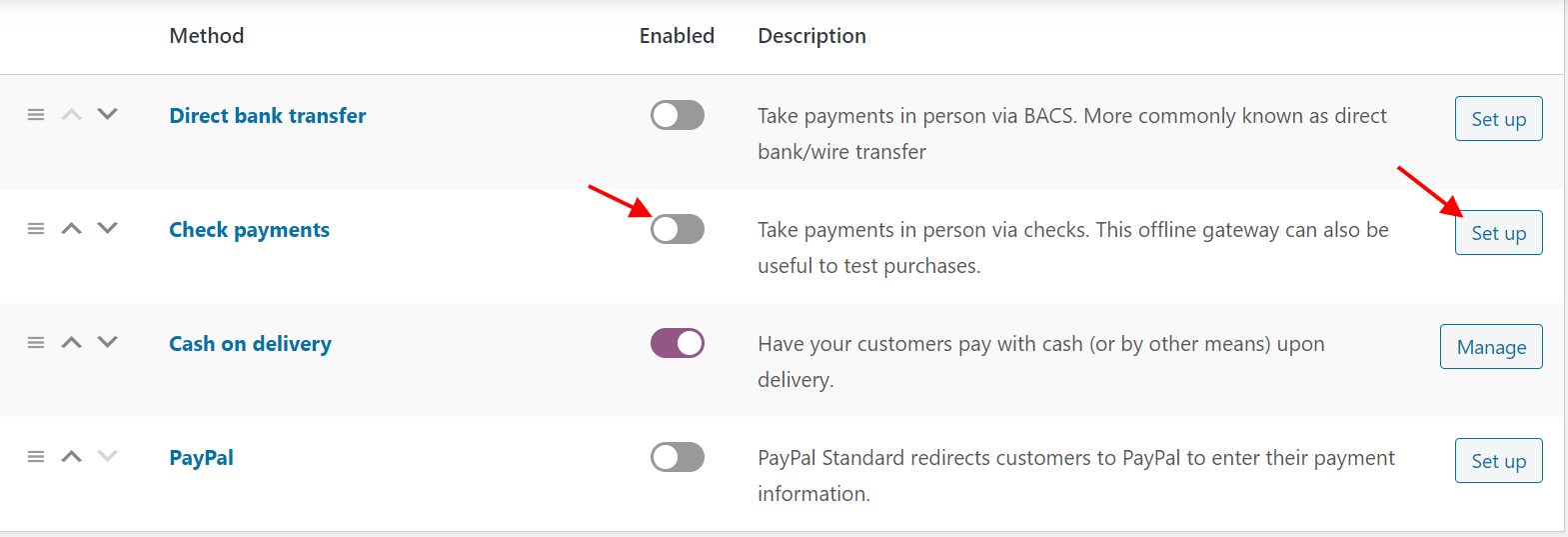This screenshot has height=537, width=1568.
Task: Open the Check payments method link
Action: click(249, 230)
